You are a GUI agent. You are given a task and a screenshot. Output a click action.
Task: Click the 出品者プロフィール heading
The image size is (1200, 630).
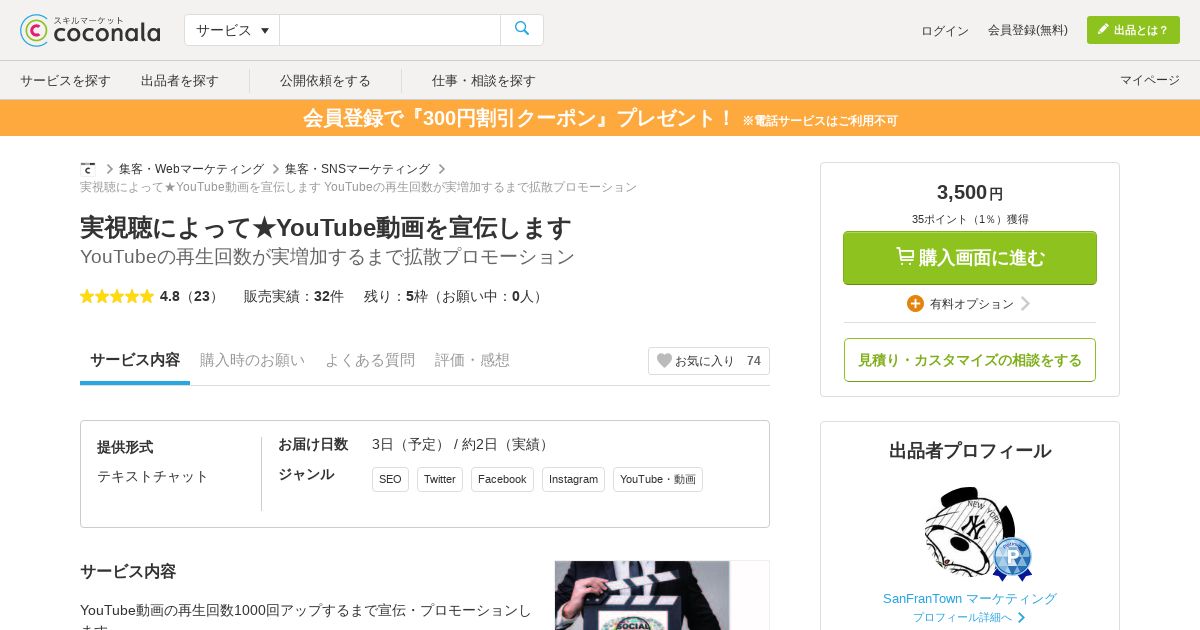970,451
